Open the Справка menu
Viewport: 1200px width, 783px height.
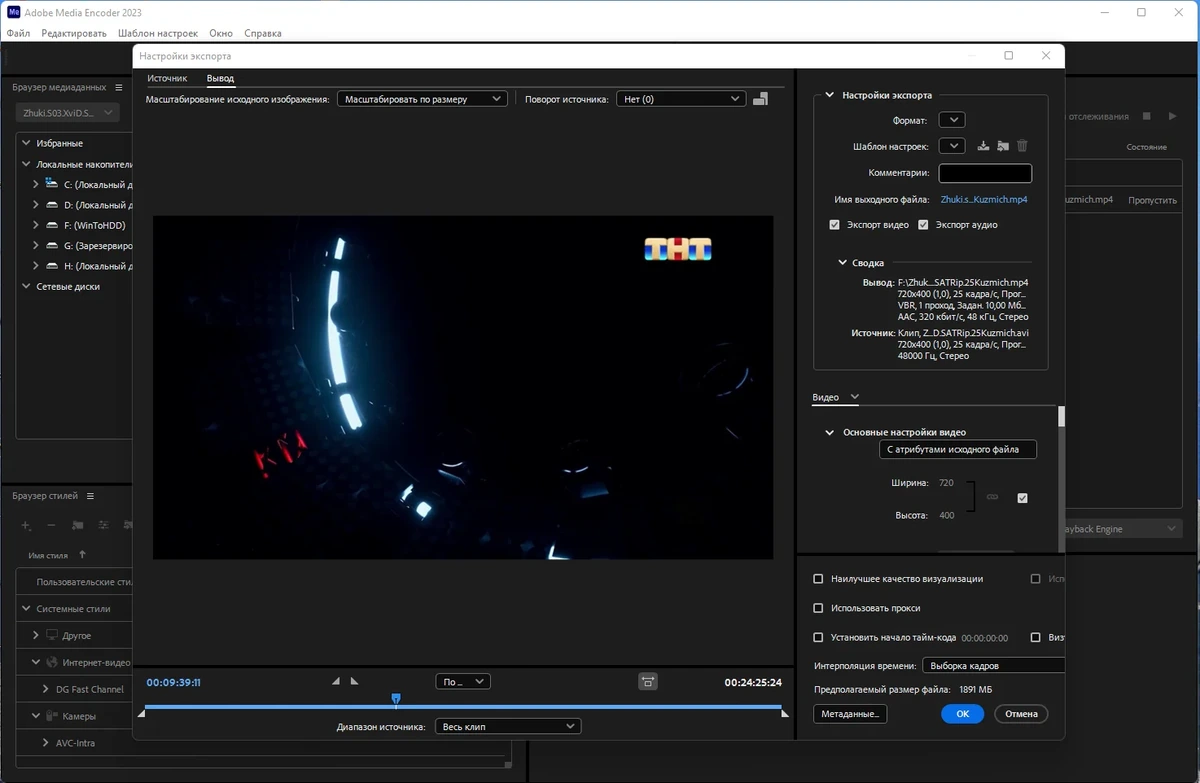point(263,33)
